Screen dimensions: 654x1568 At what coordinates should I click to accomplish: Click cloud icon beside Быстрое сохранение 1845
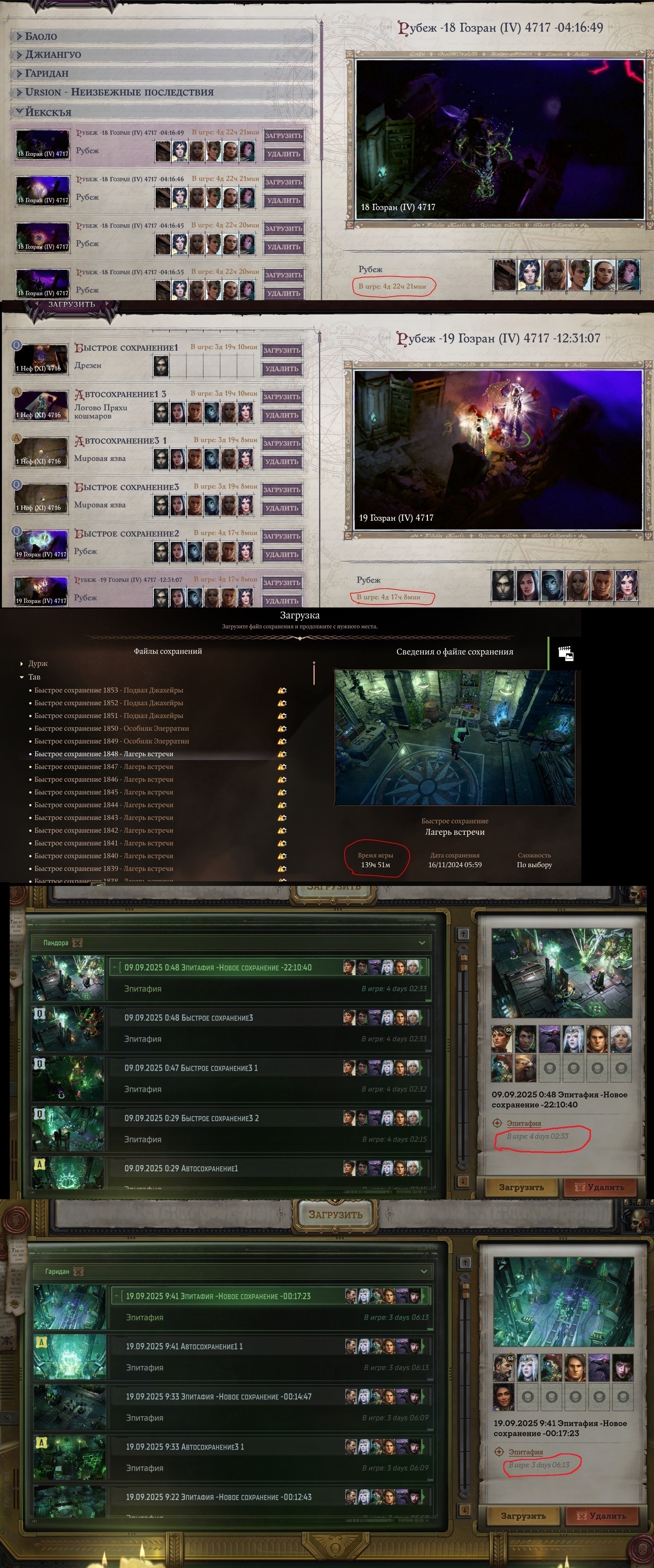(x=282, y=792)
